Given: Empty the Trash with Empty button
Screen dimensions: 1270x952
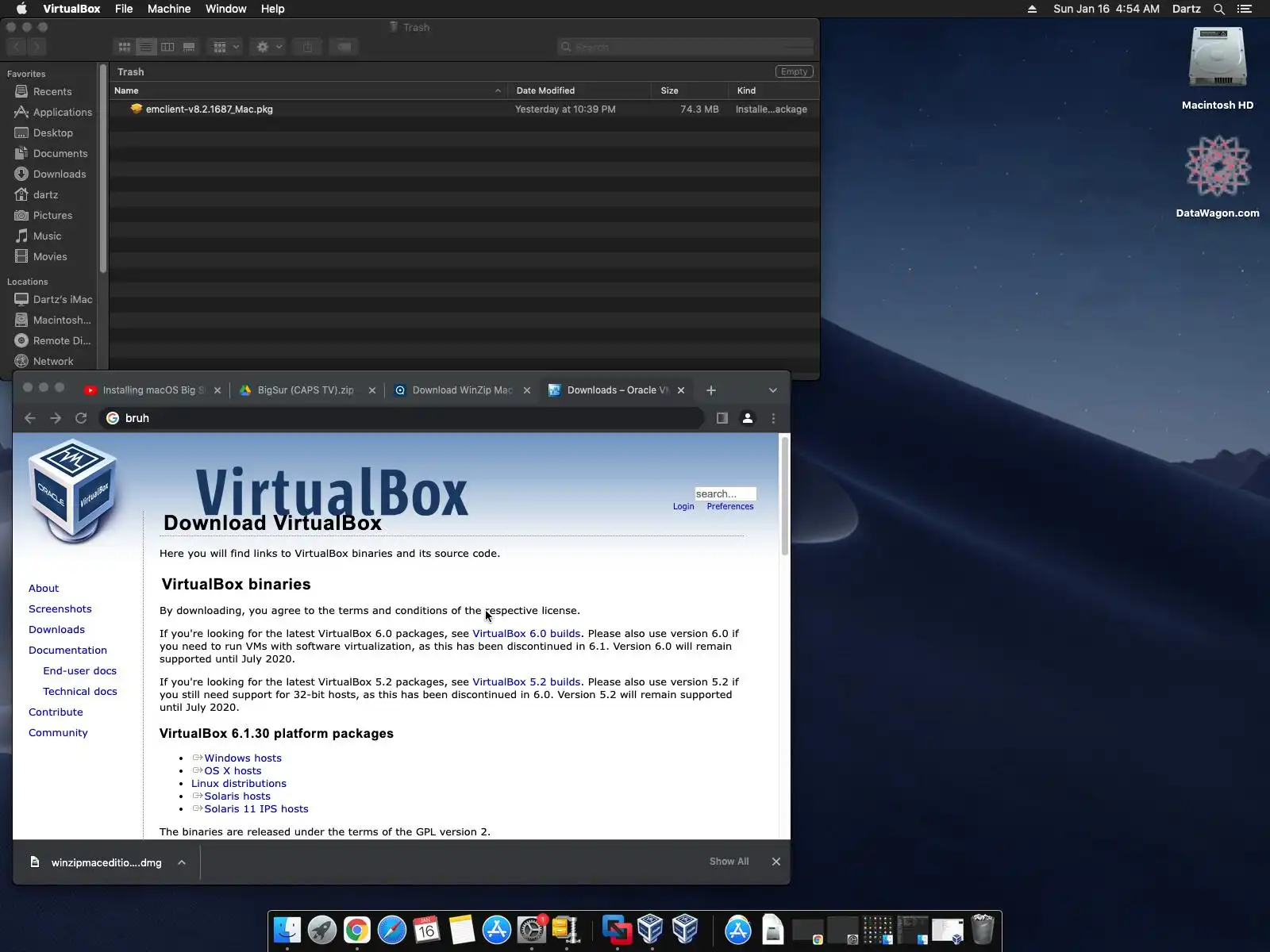Looking at the screenshot, I should 794,71.
